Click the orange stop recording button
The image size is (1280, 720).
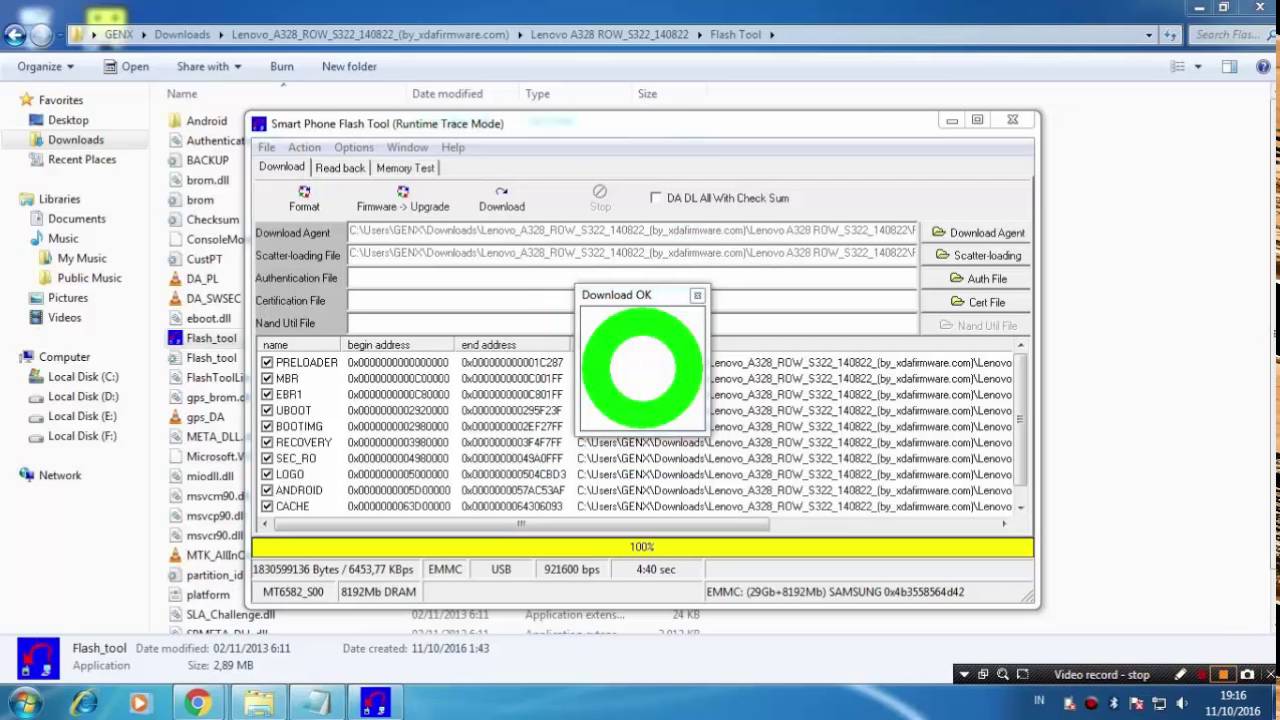1222,675
